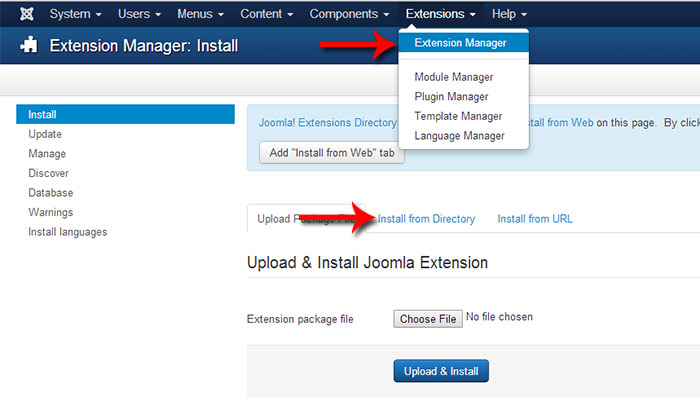The width and height of the screenshot is (700, 397).
Task: Click the Extension Manager: Install title
Action: tap(144, 46)
